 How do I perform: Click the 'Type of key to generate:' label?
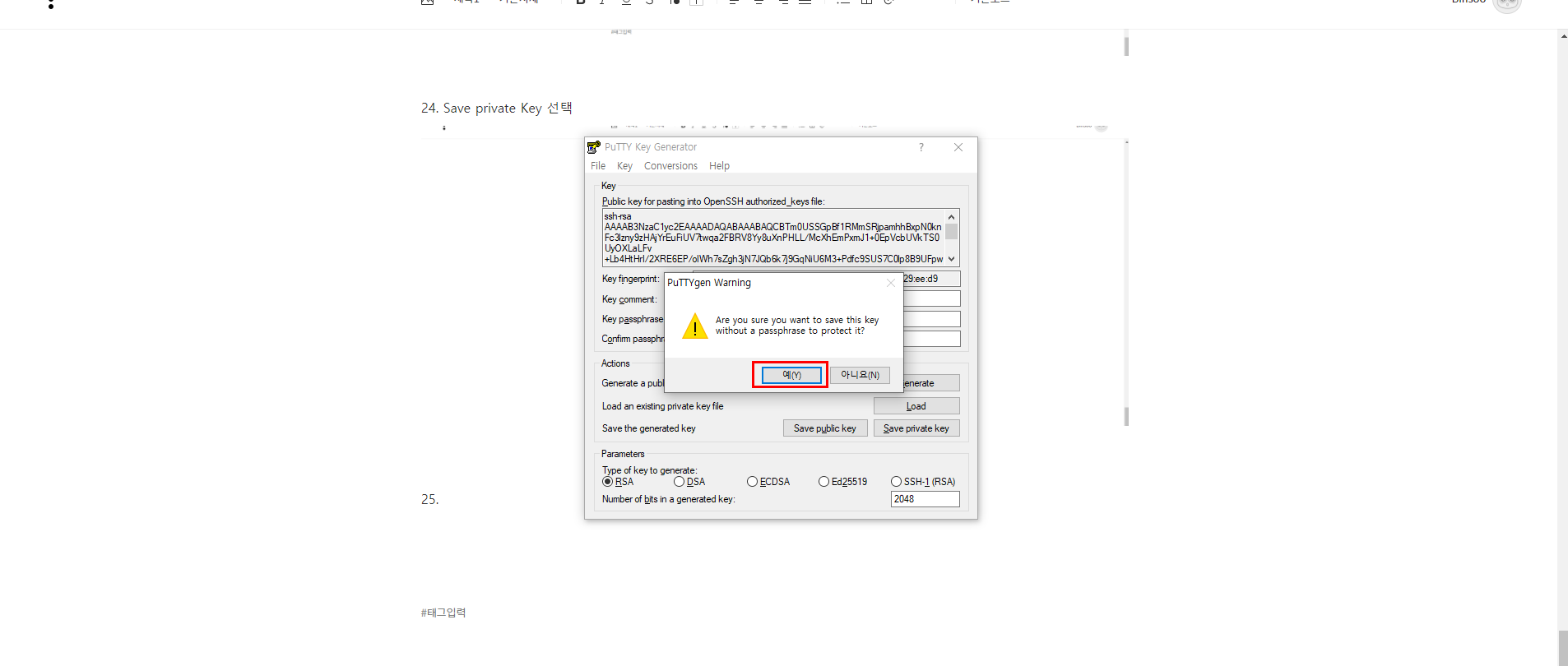click(x=649, y=470)
